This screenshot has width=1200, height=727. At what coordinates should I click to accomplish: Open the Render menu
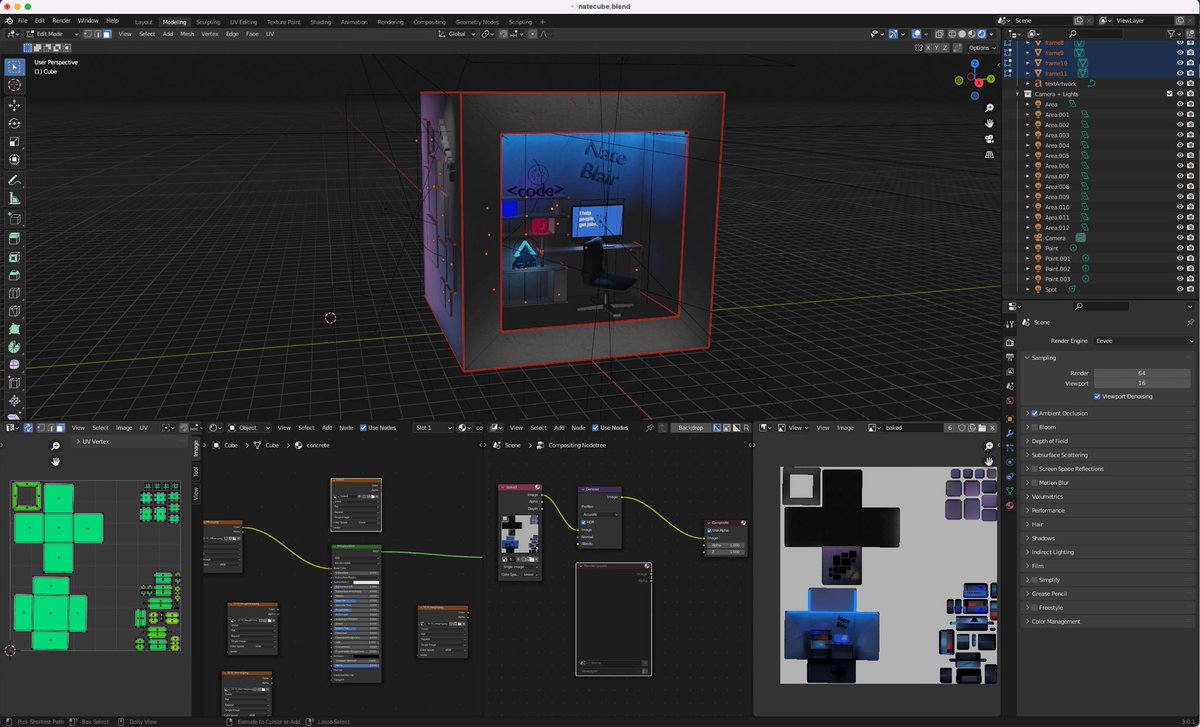pos(62,20)
